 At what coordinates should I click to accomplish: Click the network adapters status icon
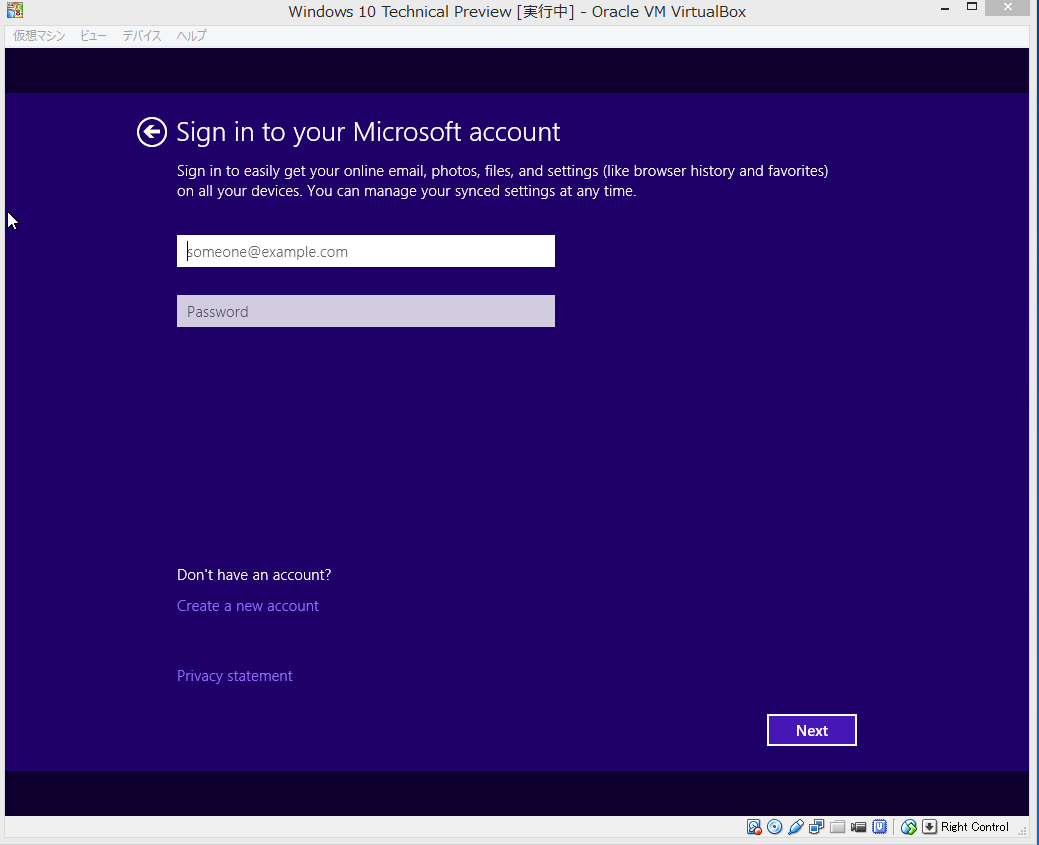click(x=817, y=827)
